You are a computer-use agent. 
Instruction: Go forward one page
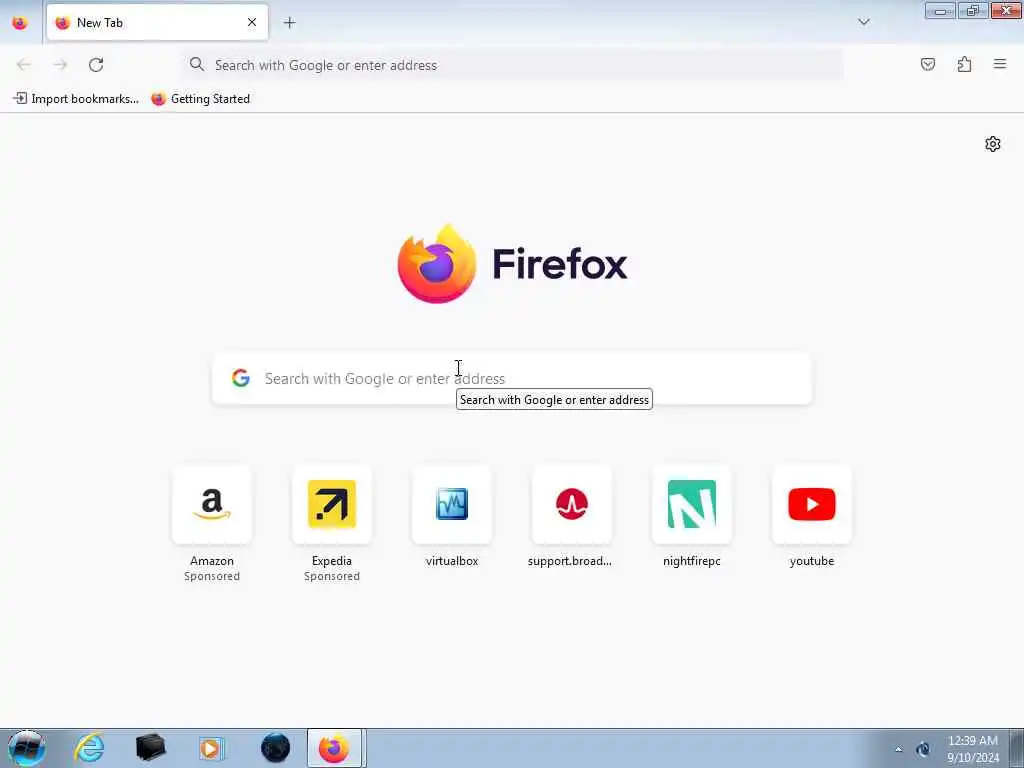[60, 65]
